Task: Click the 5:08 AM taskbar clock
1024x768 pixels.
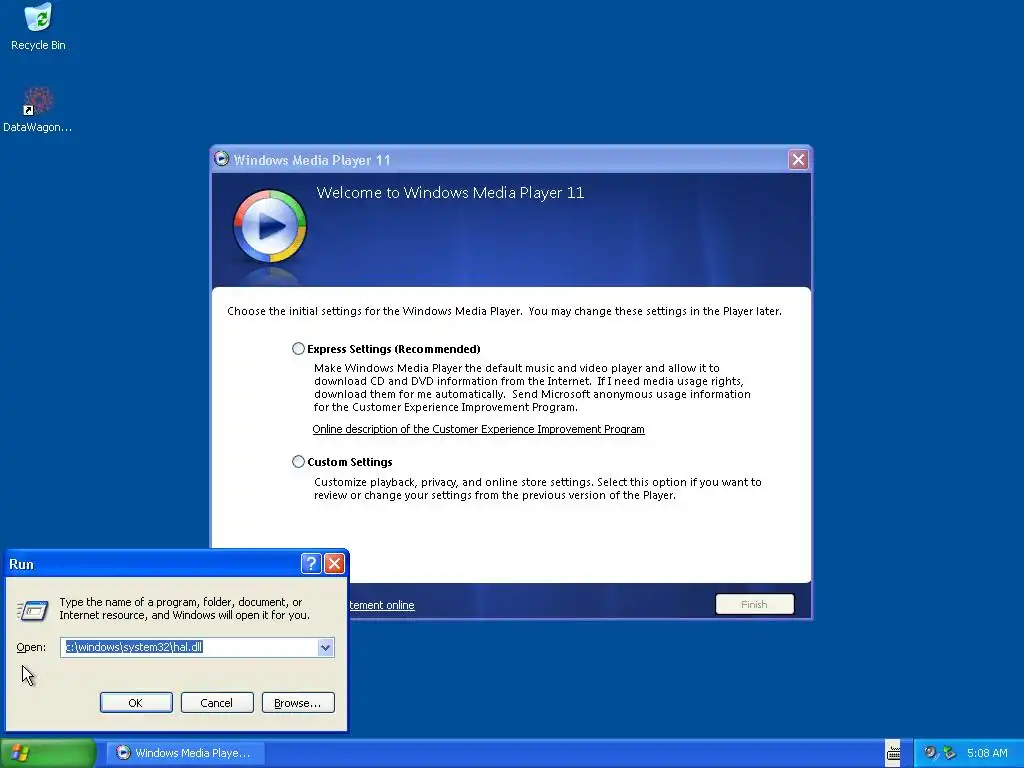Action: [x=987, y=753]
